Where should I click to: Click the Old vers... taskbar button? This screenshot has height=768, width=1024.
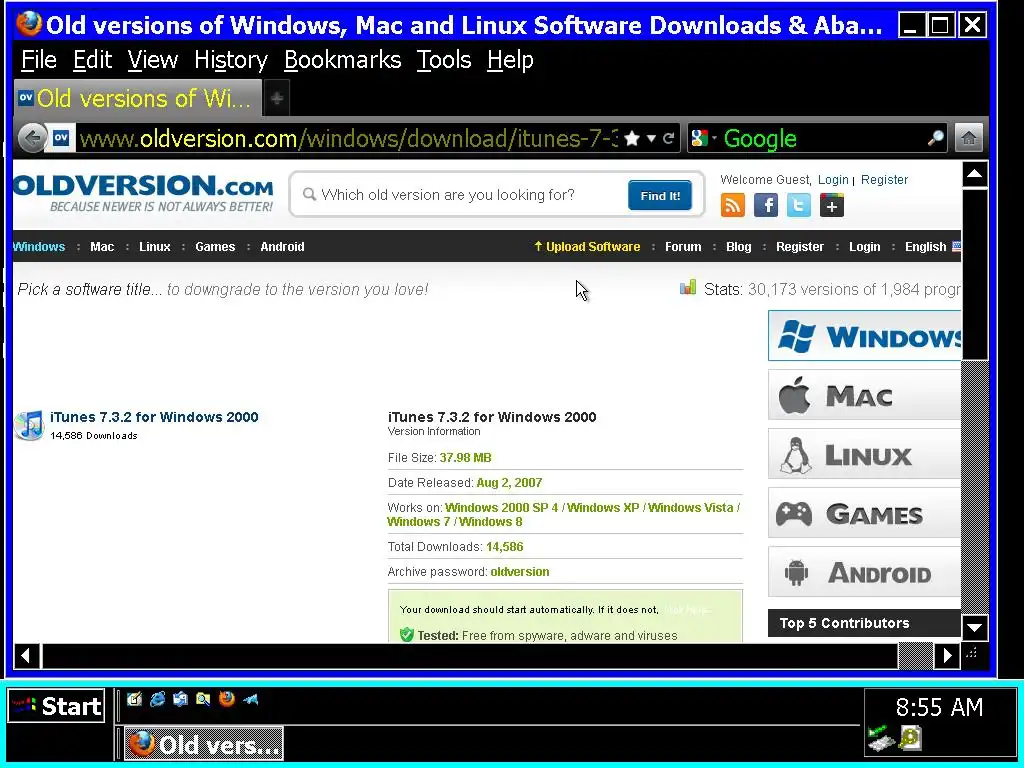203,744
